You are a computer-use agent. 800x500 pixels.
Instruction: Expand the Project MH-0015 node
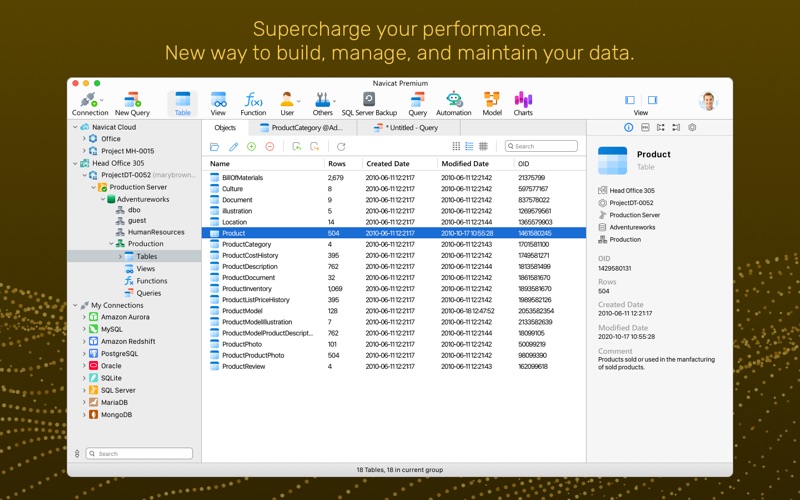click(84, 151)
